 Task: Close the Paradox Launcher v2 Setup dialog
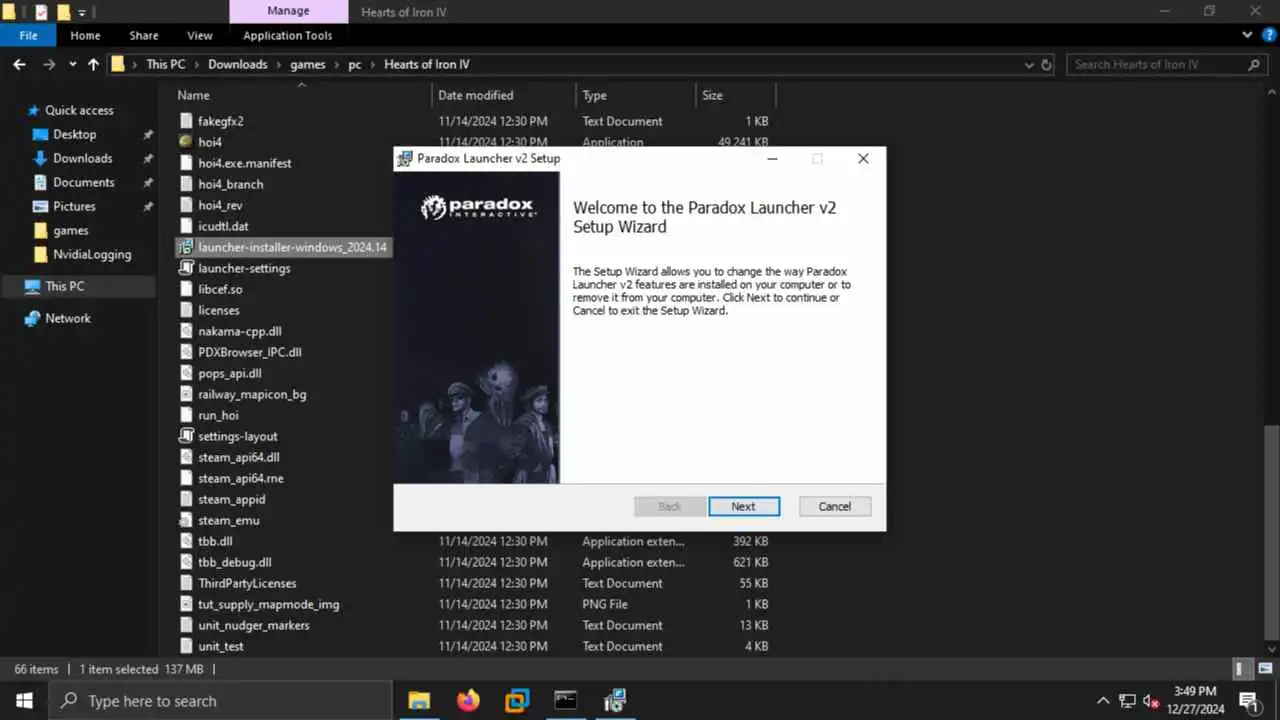[863, 159]
